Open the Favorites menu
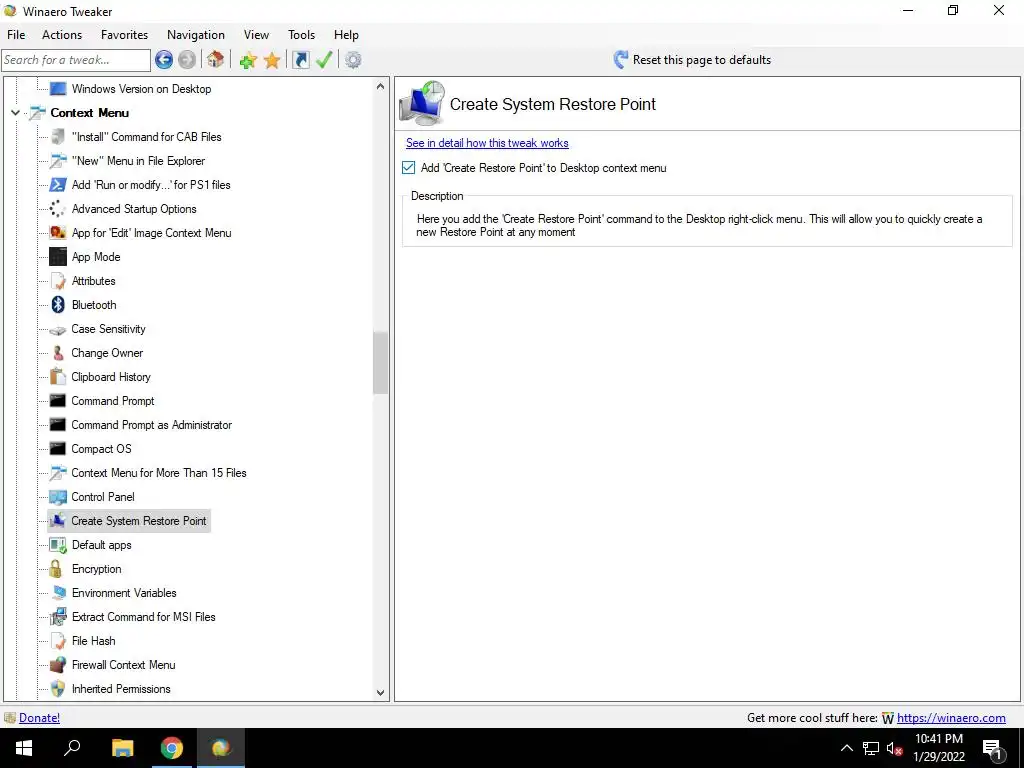This screenshot has height=768, width=1024. pos(124,35)
